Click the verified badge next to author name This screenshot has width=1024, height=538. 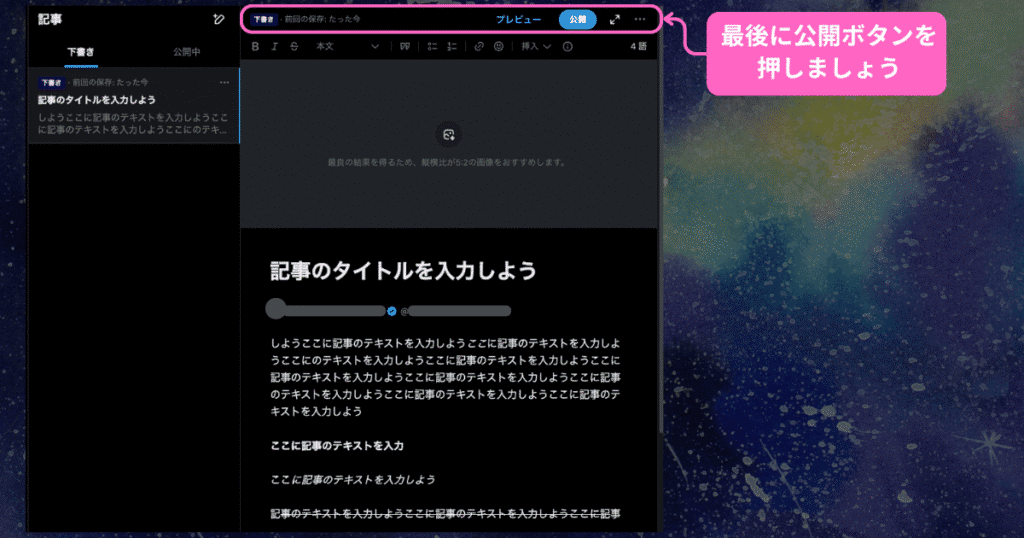[392, 311]
